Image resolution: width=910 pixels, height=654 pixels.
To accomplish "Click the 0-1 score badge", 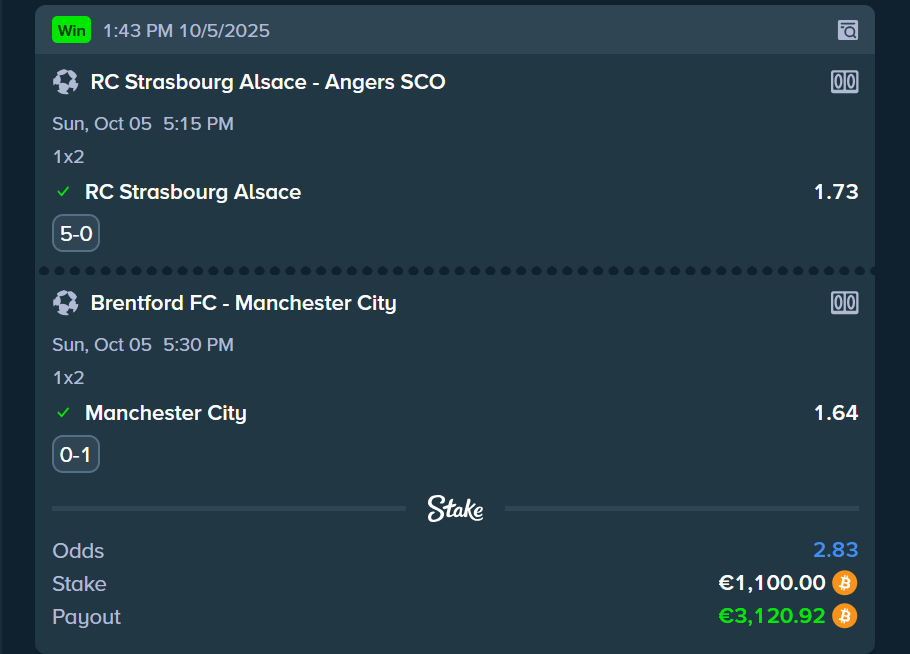I will pos(76,456).
